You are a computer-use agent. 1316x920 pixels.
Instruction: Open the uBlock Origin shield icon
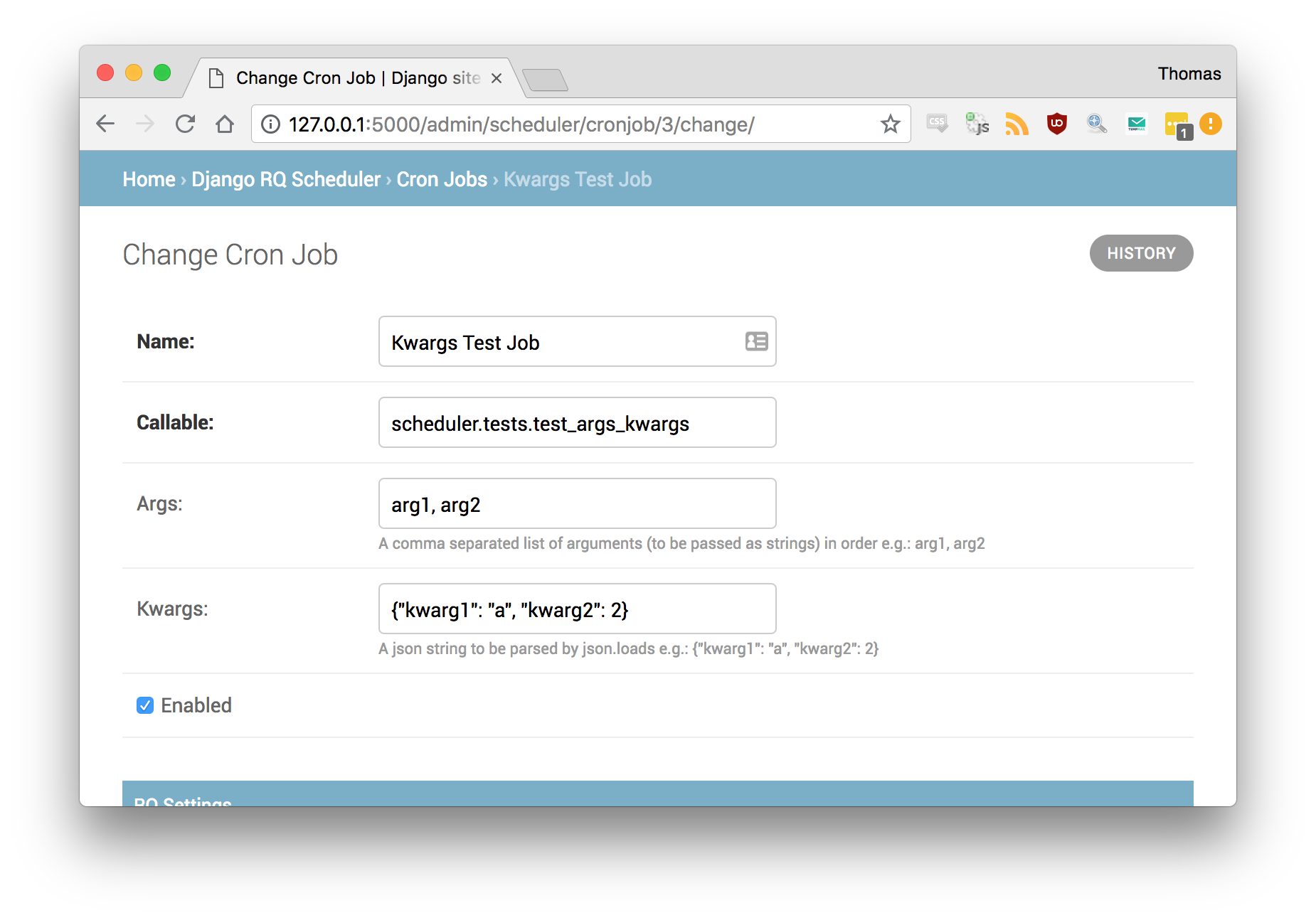1056,124
